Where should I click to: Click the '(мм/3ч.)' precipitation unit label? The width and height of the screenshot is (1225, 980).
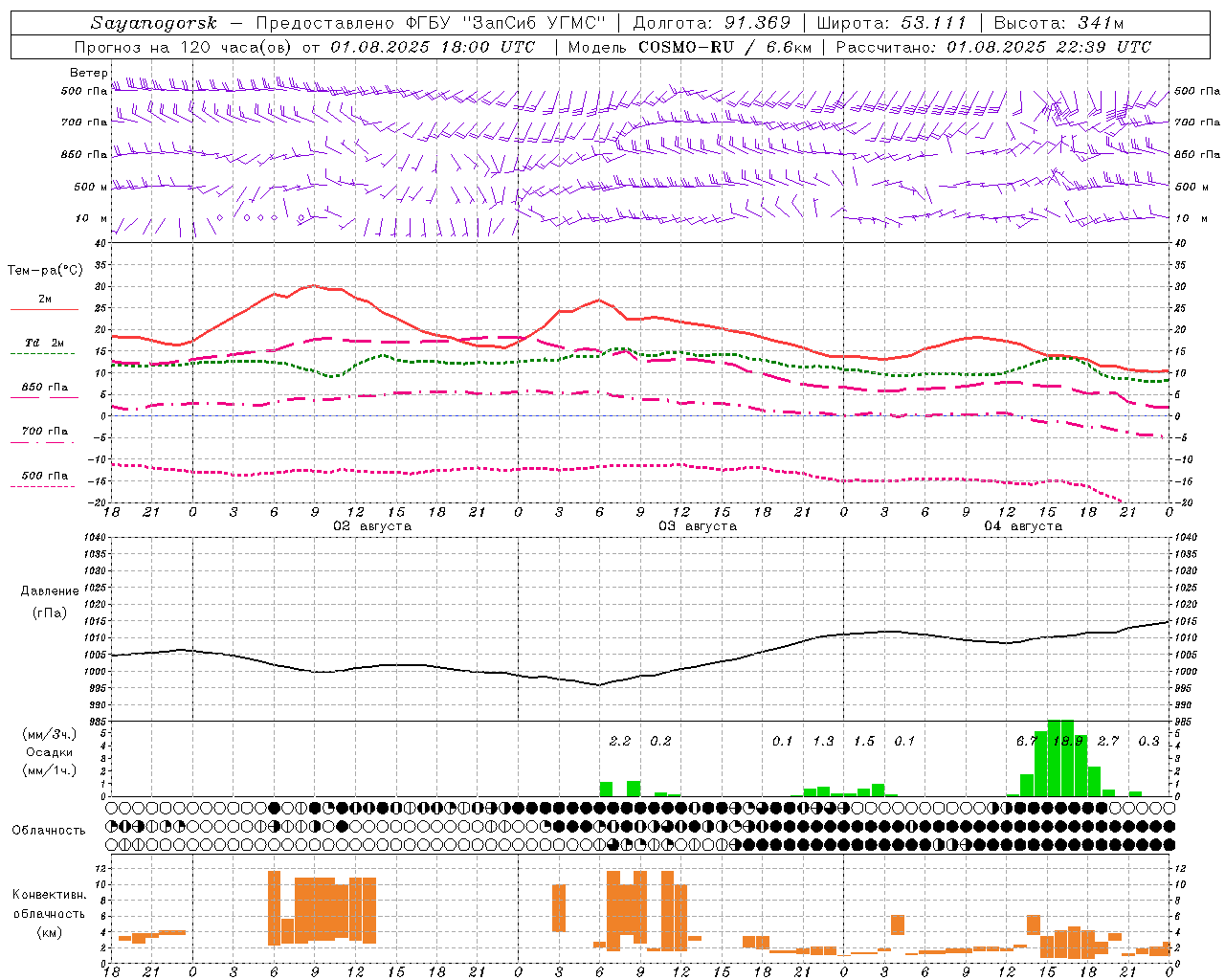(x=49, y=734)
